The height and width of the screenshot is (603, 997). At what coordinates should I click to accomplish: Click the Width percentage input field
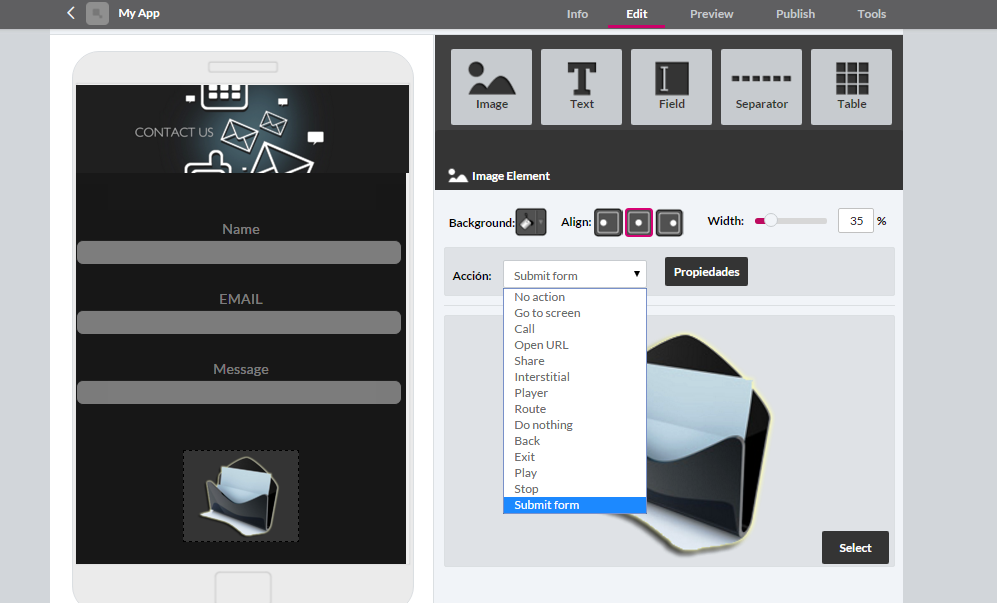click(x=856, y=221)
